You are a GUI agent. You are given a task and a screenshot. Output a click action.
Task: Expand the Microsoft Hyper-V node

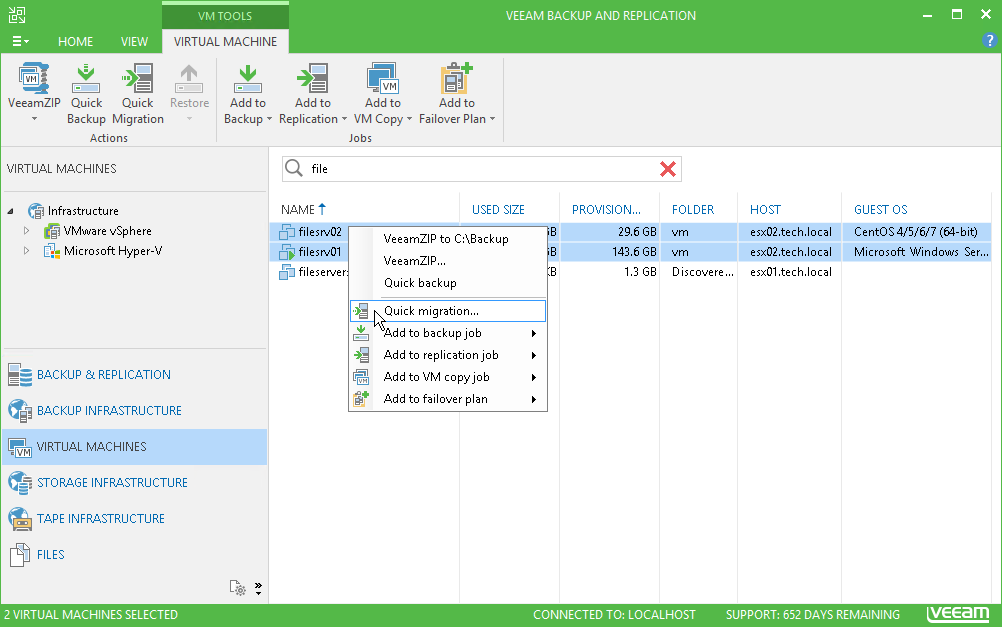coord(26,251)
